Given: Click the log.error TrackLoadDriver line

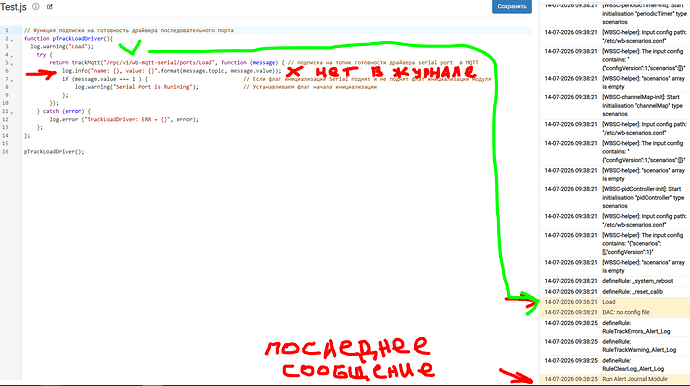Looking at the screenshot, I should (x=124, y=119).
